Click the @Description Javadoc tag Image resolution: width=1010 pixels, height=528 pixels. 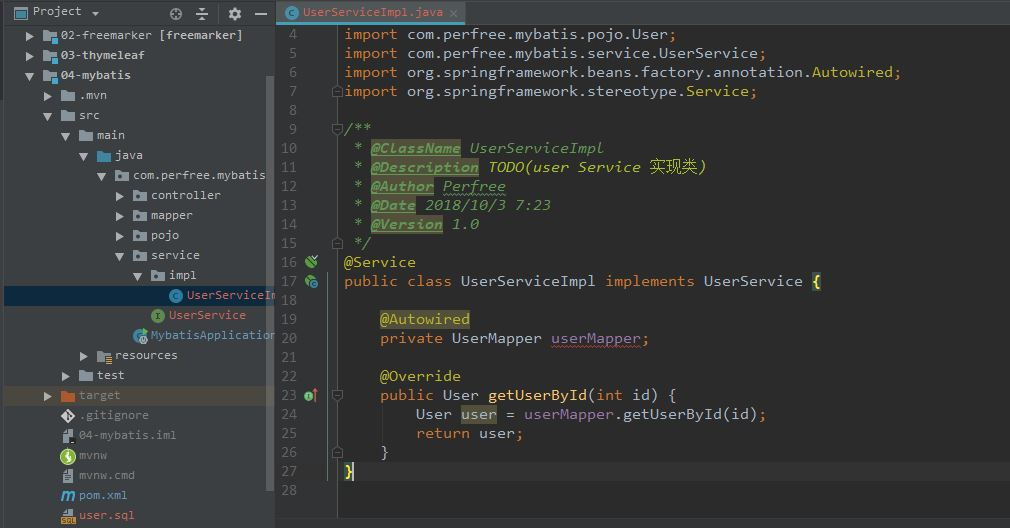(424, 167)
